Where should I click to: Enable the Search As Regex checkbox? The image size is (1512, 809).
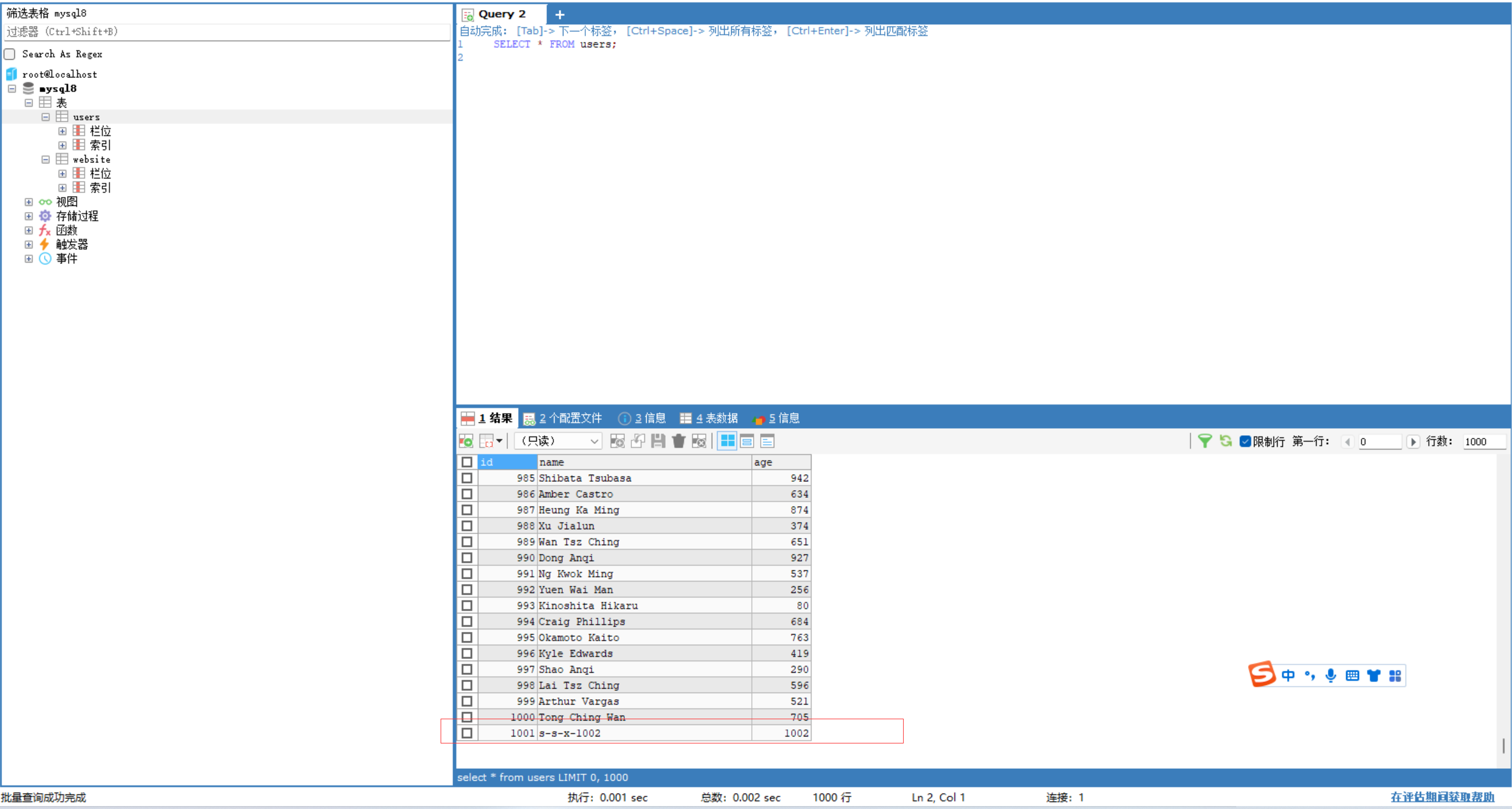click(x=10, y=54)
